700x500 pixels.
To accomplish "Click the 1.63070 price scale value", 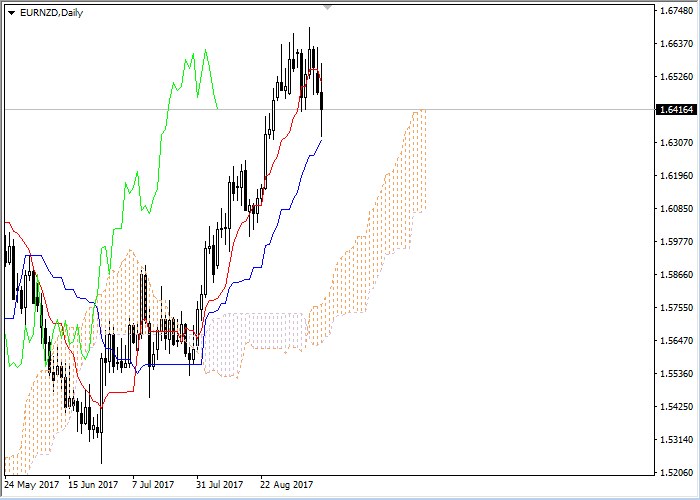I will coord(676,142).
